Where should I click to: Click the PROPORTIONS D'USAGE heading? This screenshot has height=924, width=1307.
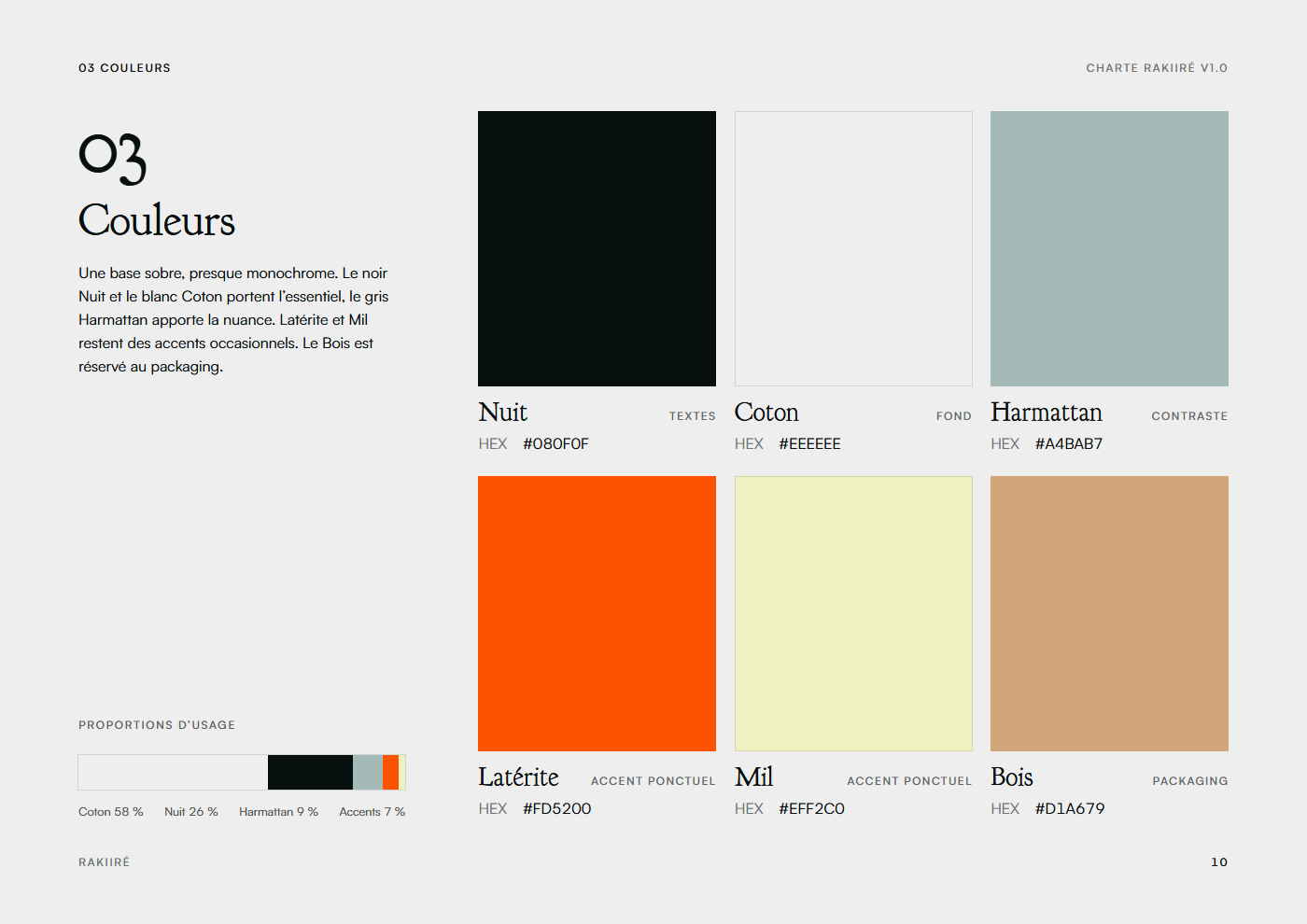157,725
